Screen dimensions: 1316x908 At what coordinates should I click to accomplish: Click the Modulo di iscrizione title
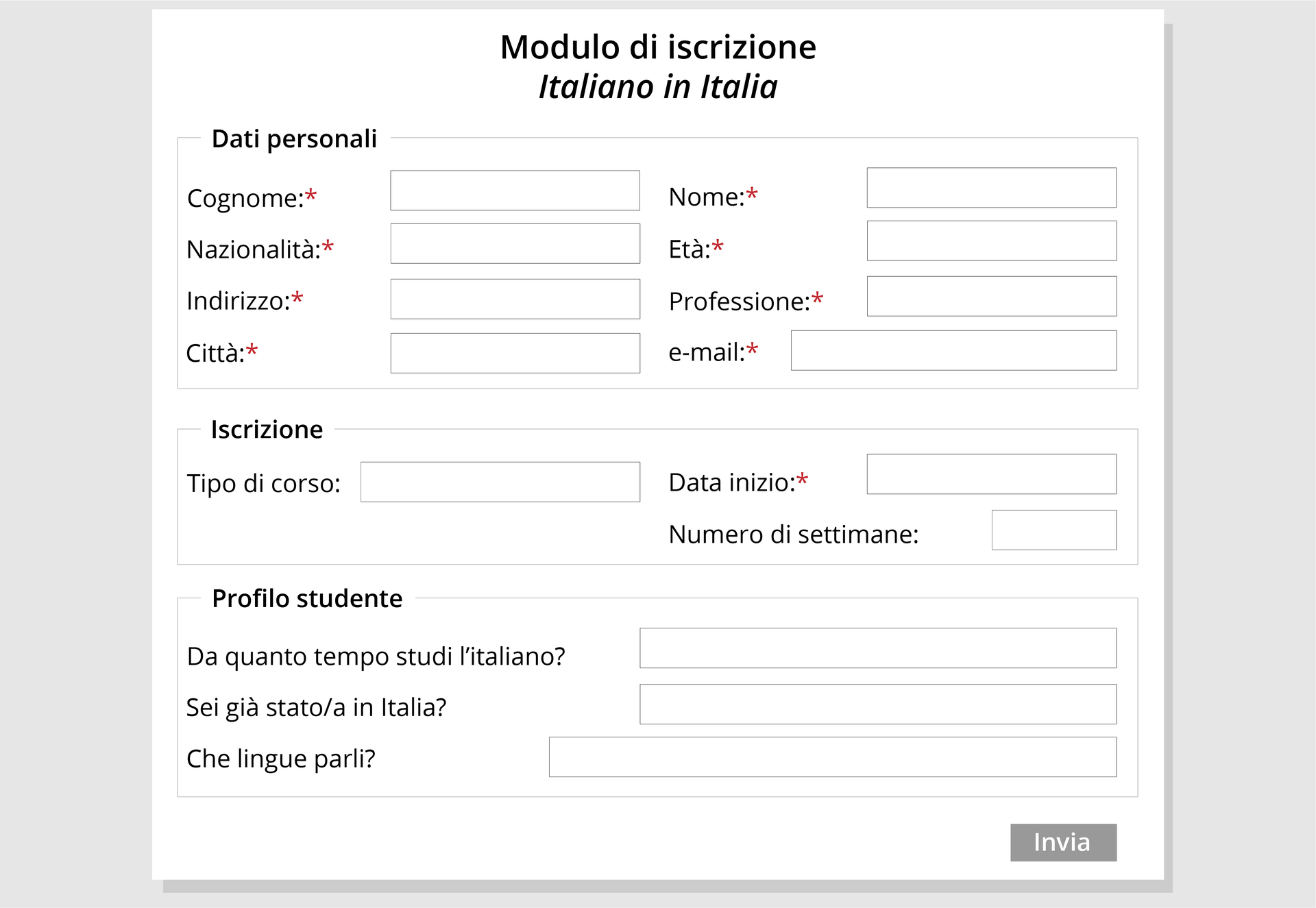click(x=658, y=47)
